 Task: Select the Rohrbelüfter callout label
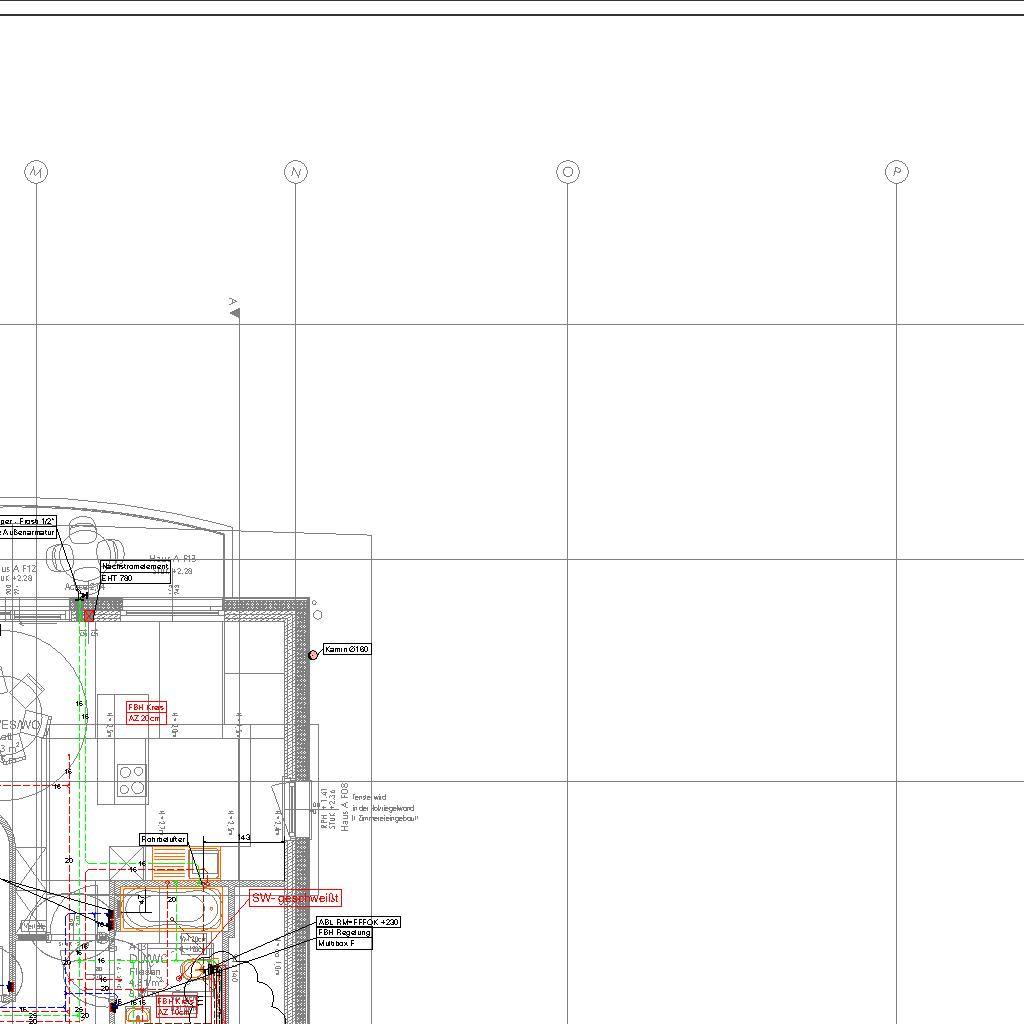click(163, 839)
